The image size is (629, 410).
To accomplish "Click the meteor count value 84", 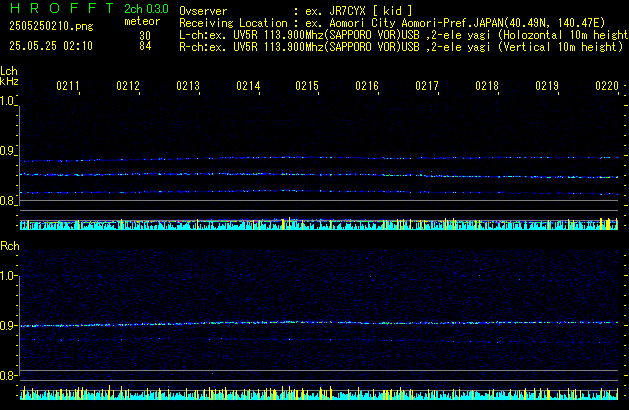I will (145, 46).
